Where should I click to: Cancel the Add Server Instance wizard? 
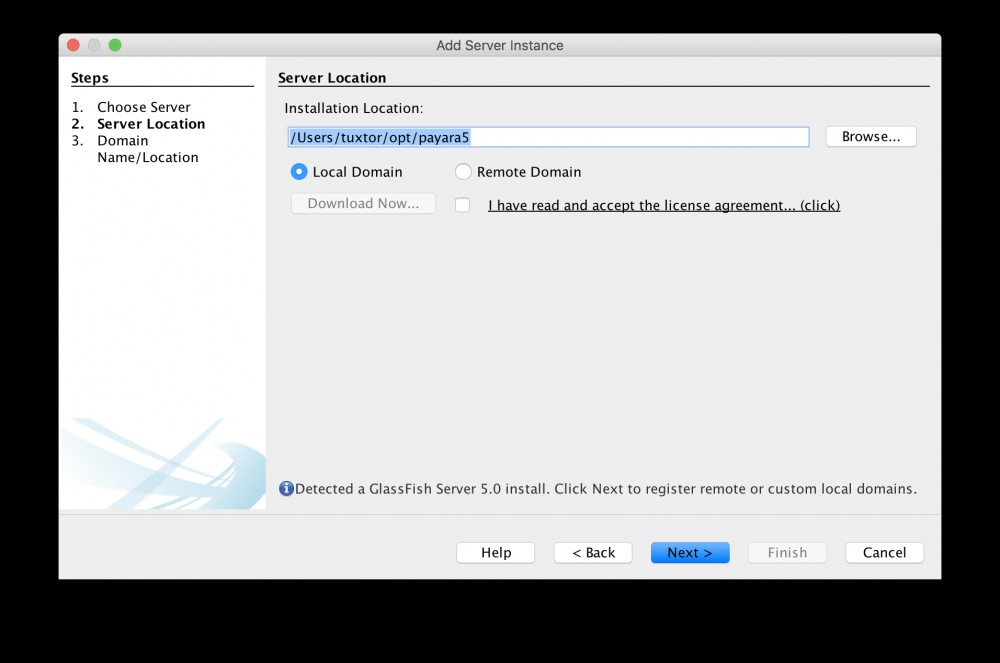pyautogui.click(x=884, y=552)
